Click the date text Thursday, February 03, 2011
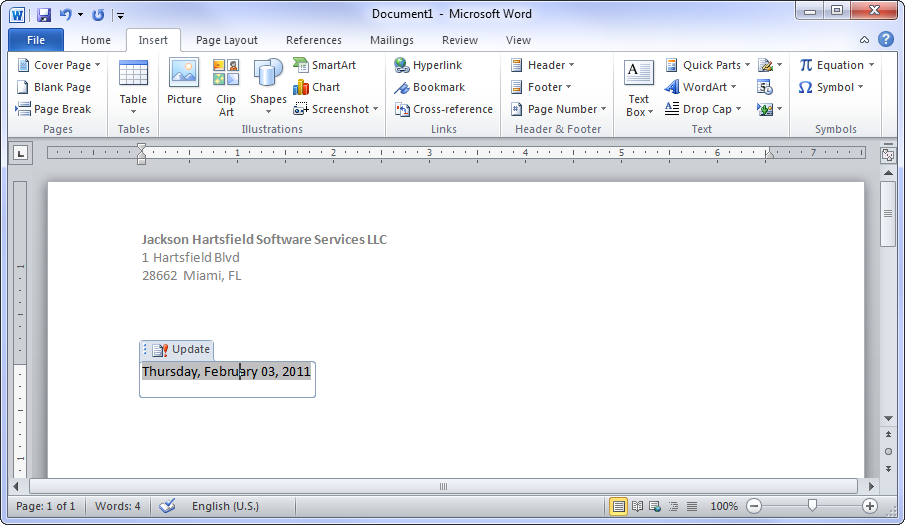The height and width of the screenshot is (525, 905). point(226,372)
